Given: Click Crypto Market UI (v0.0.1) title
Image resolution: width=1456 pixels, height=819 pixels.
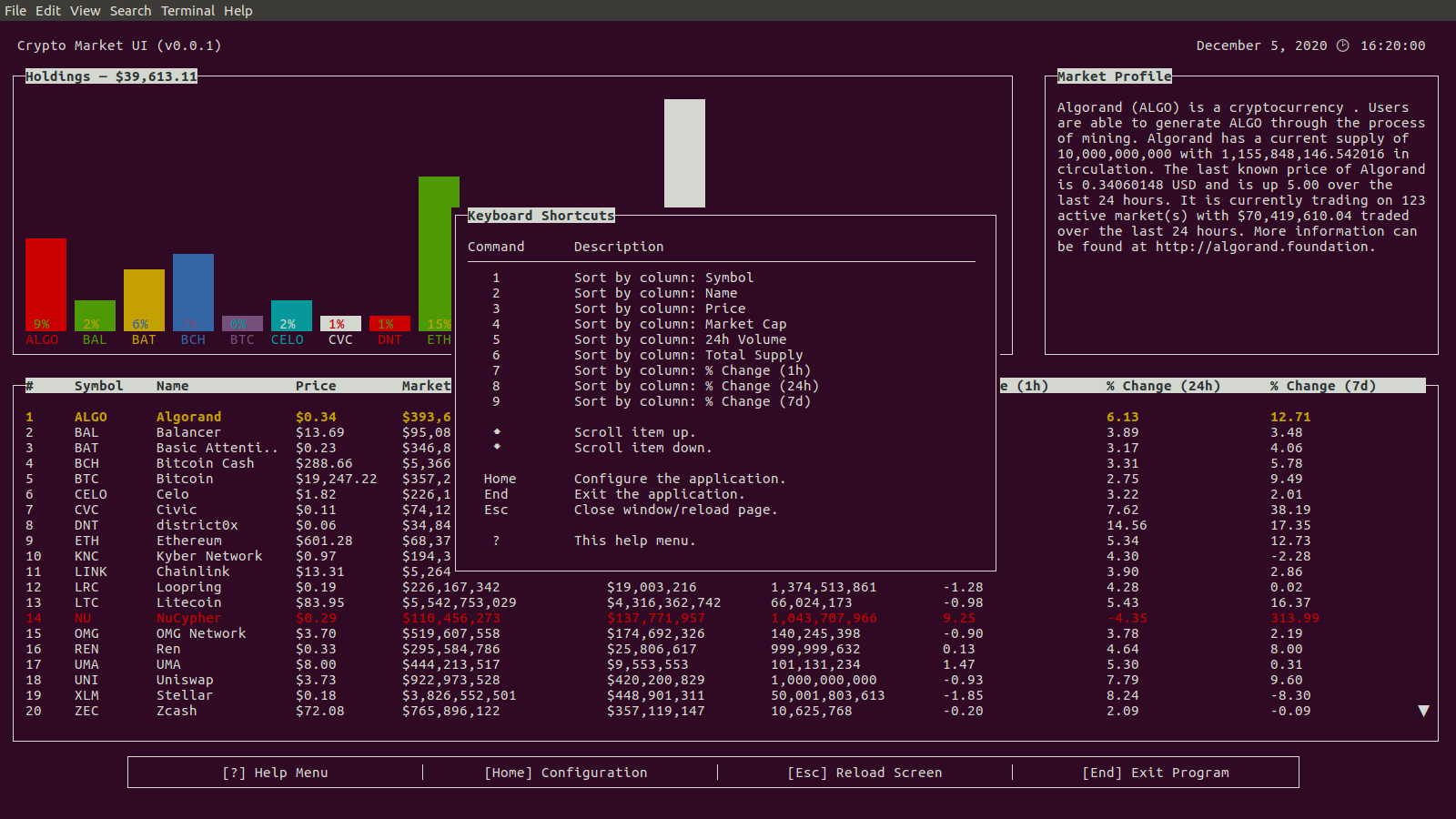Looking at the screenshot, I should [119, 45].
